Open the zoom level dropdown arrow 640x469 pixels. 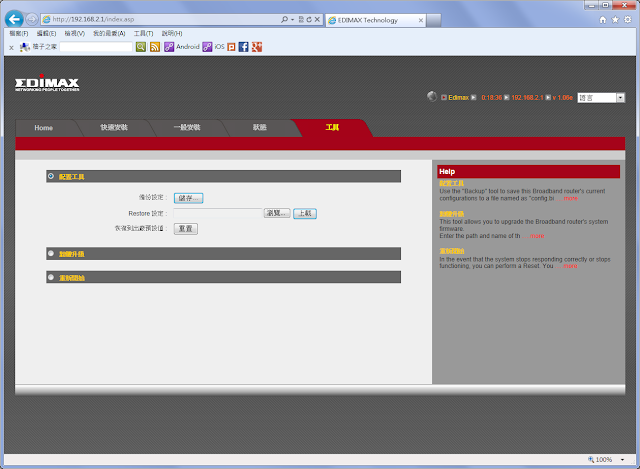pyautogui.click(x=622, y=460)
